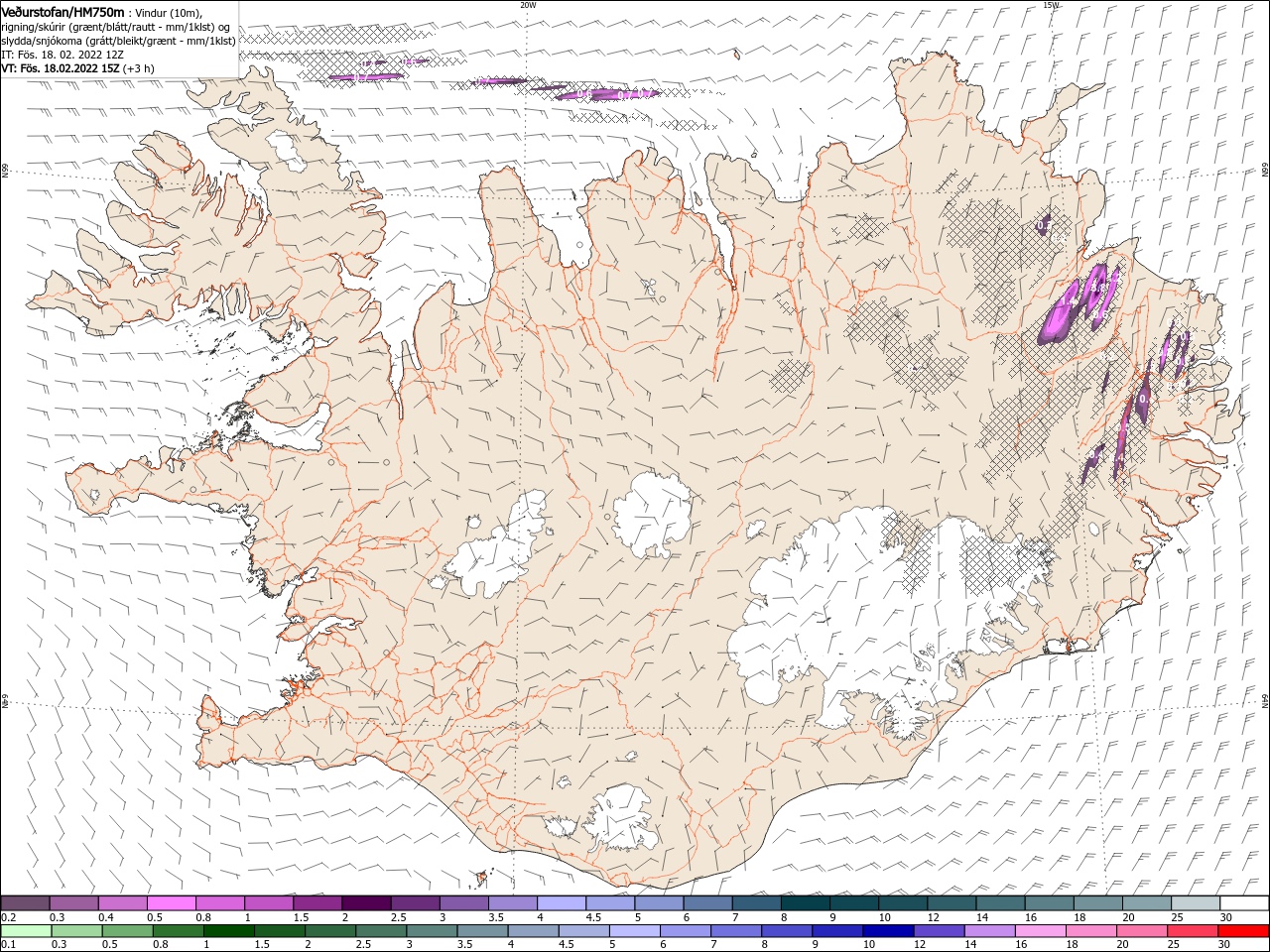Image resolution: width=1270 pixels, height=952 pixels.
Task: Select the 'IT: Fös. 18. 02. 2022 12Z' line
Action: coord(63,55)
